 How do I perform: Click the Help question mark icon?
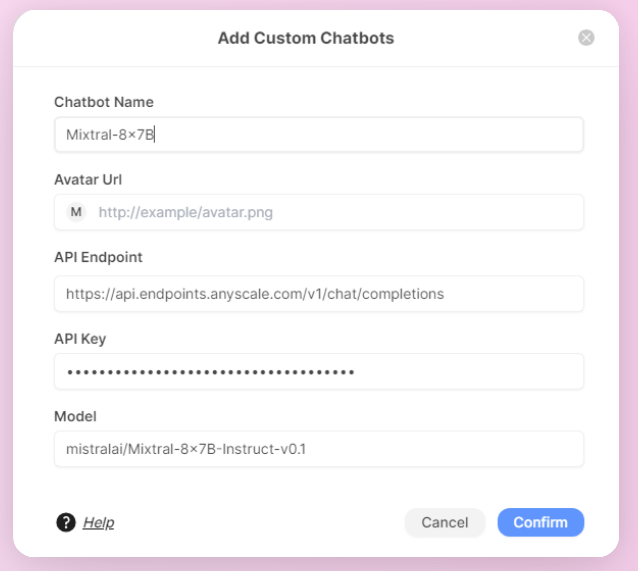[x=66, y=522]
